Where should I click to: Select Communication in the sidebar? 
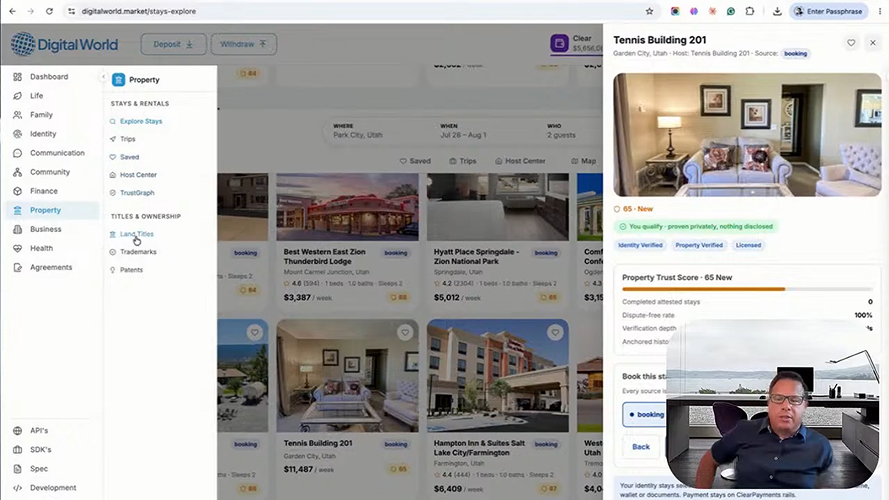(x=57, y=153)
